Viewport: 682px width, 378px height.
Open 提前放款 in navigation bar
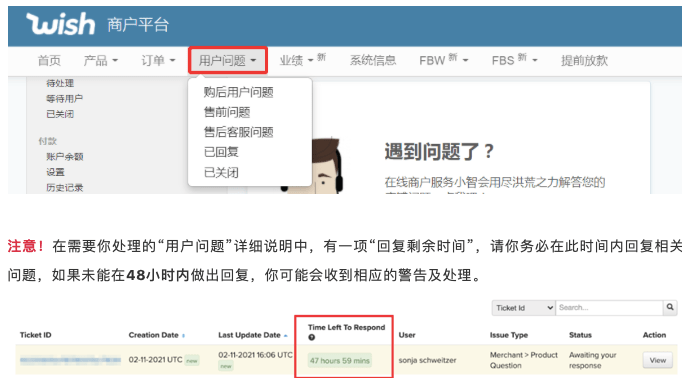coord(584,60)
